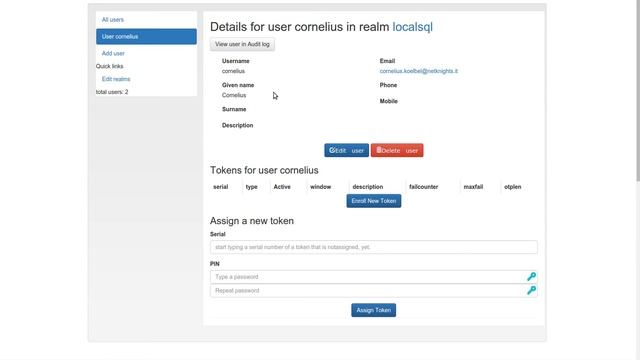
Task: Focus the Serial number input field
Action: click(x=373, y=247)
